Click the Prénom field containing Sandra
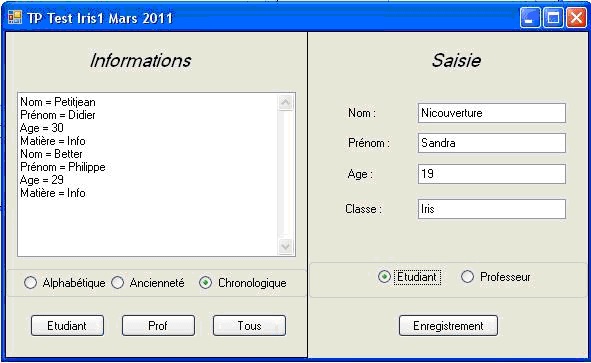 (491, 143)
